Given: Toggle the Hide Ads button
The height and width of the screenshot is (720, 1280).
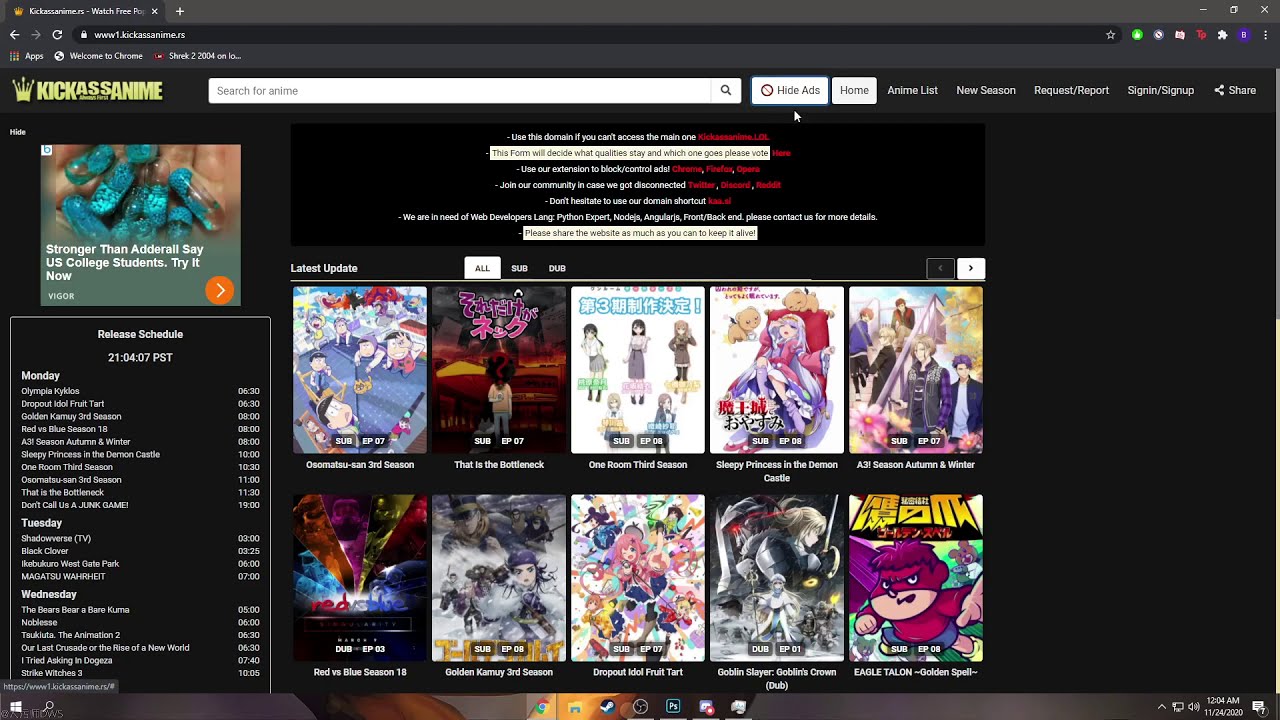Looking at the screenshot, I should (790, 90).
